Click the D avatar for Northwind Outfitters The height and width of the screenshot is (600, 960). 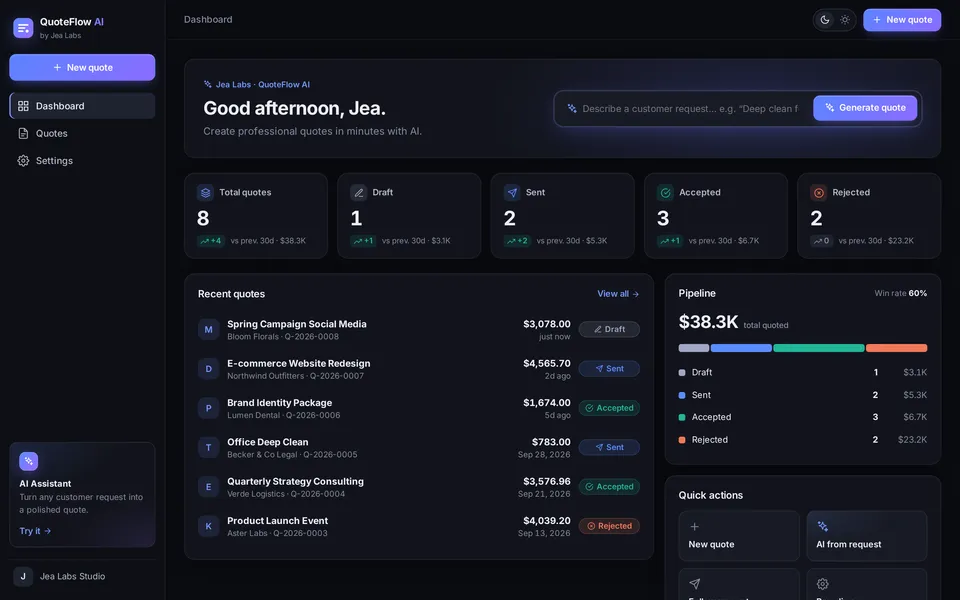pos(208,369)
